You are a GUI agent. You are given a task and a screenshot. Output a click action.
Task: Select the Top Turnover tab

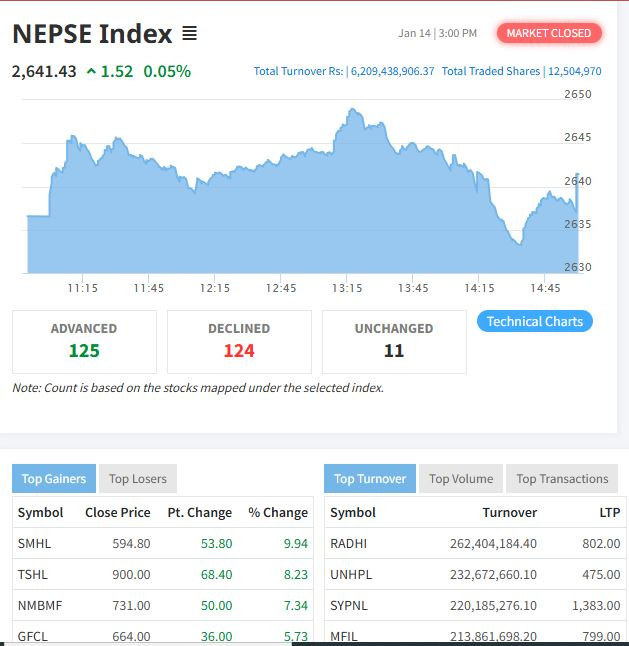point(369,479)
